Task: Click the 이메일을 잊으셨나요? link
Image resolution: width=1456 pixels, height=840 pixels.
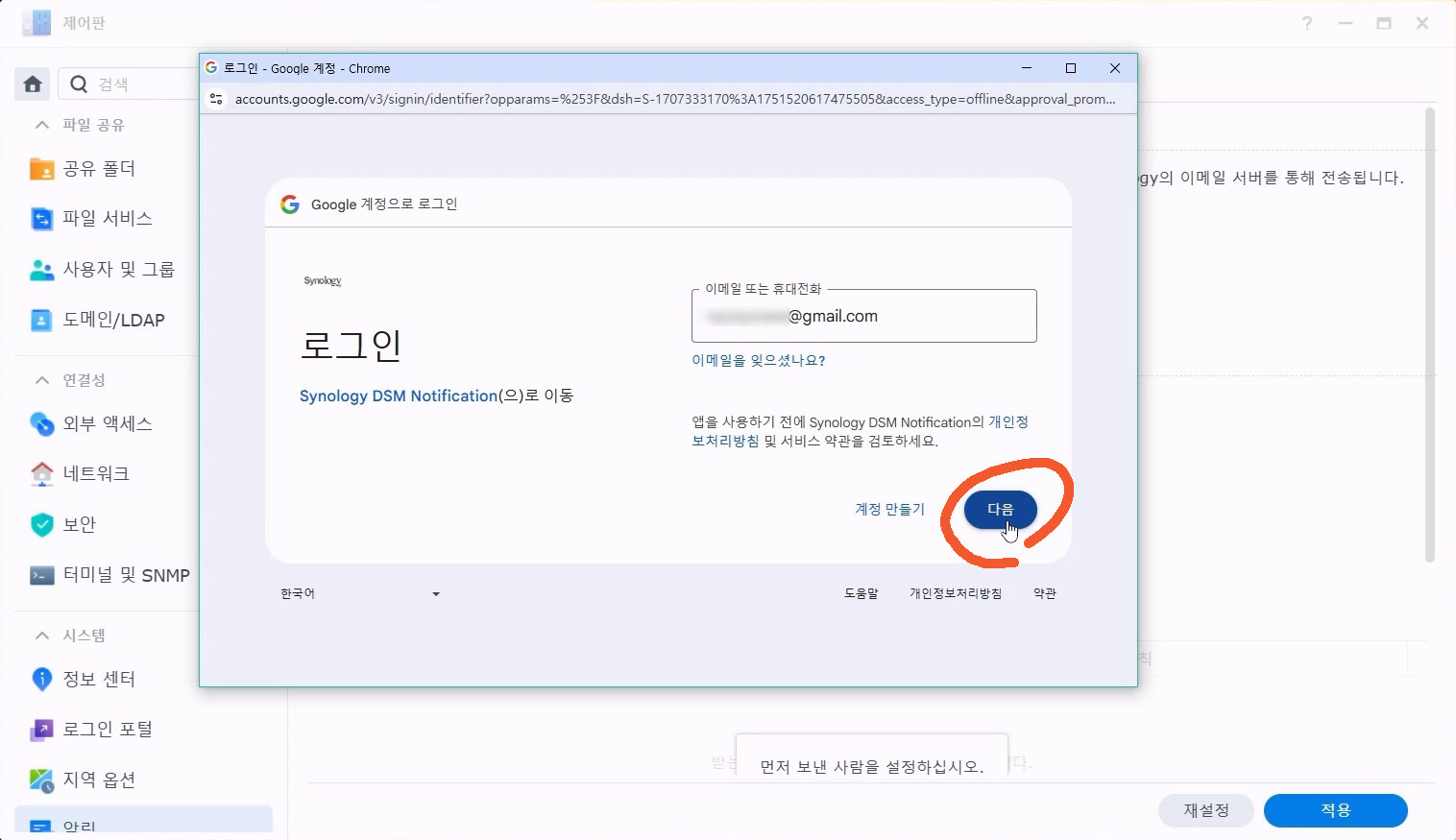Action: tap(758, 361)
